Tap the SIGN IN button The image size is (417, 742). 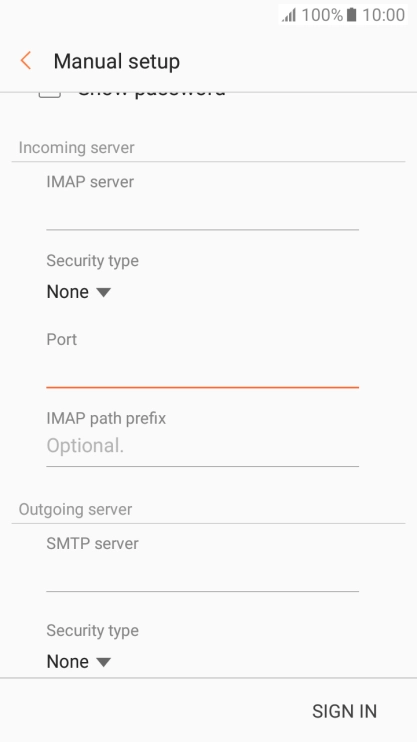point(344,711)
